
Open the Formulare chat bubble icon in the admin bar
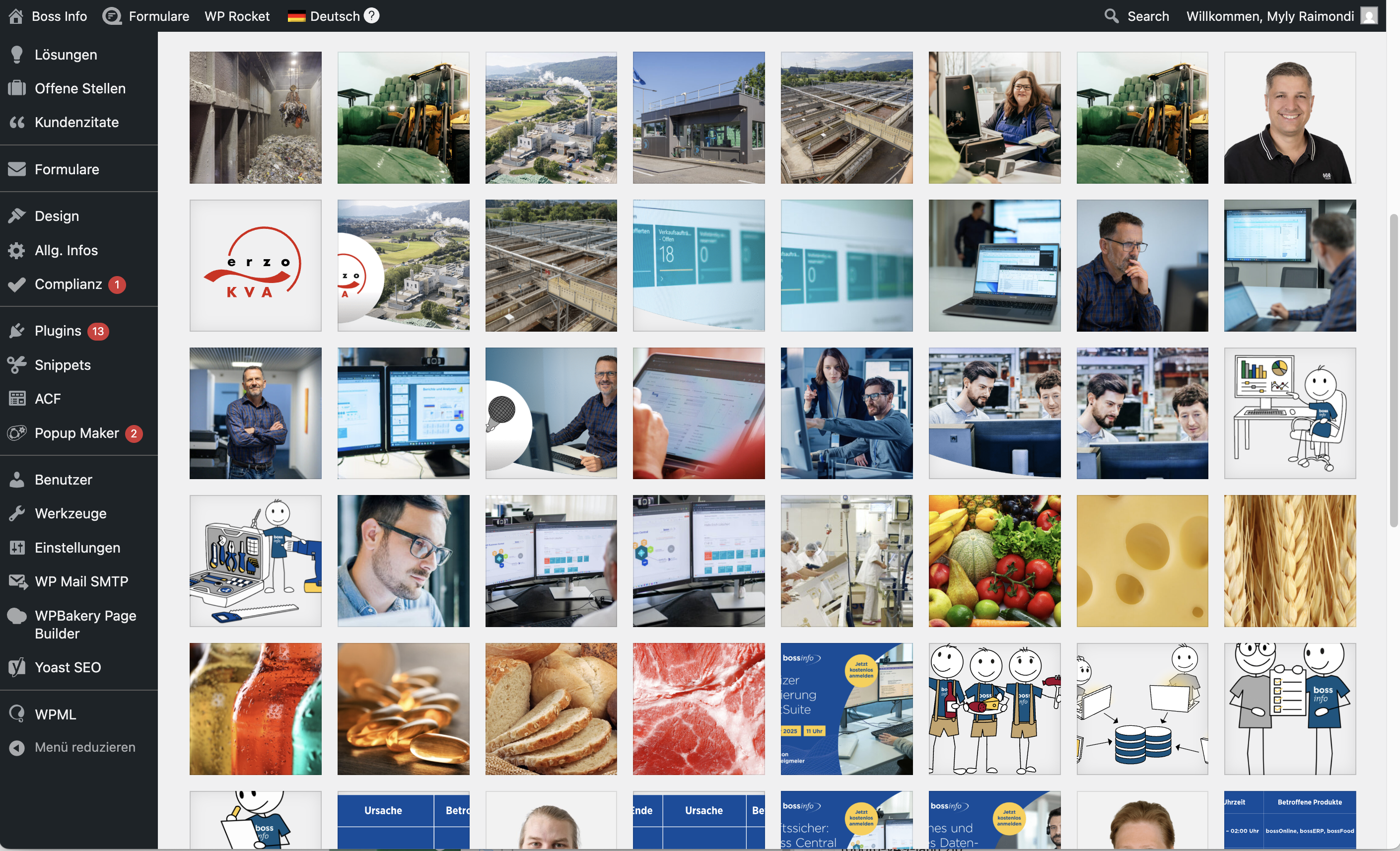pos(111,16)
